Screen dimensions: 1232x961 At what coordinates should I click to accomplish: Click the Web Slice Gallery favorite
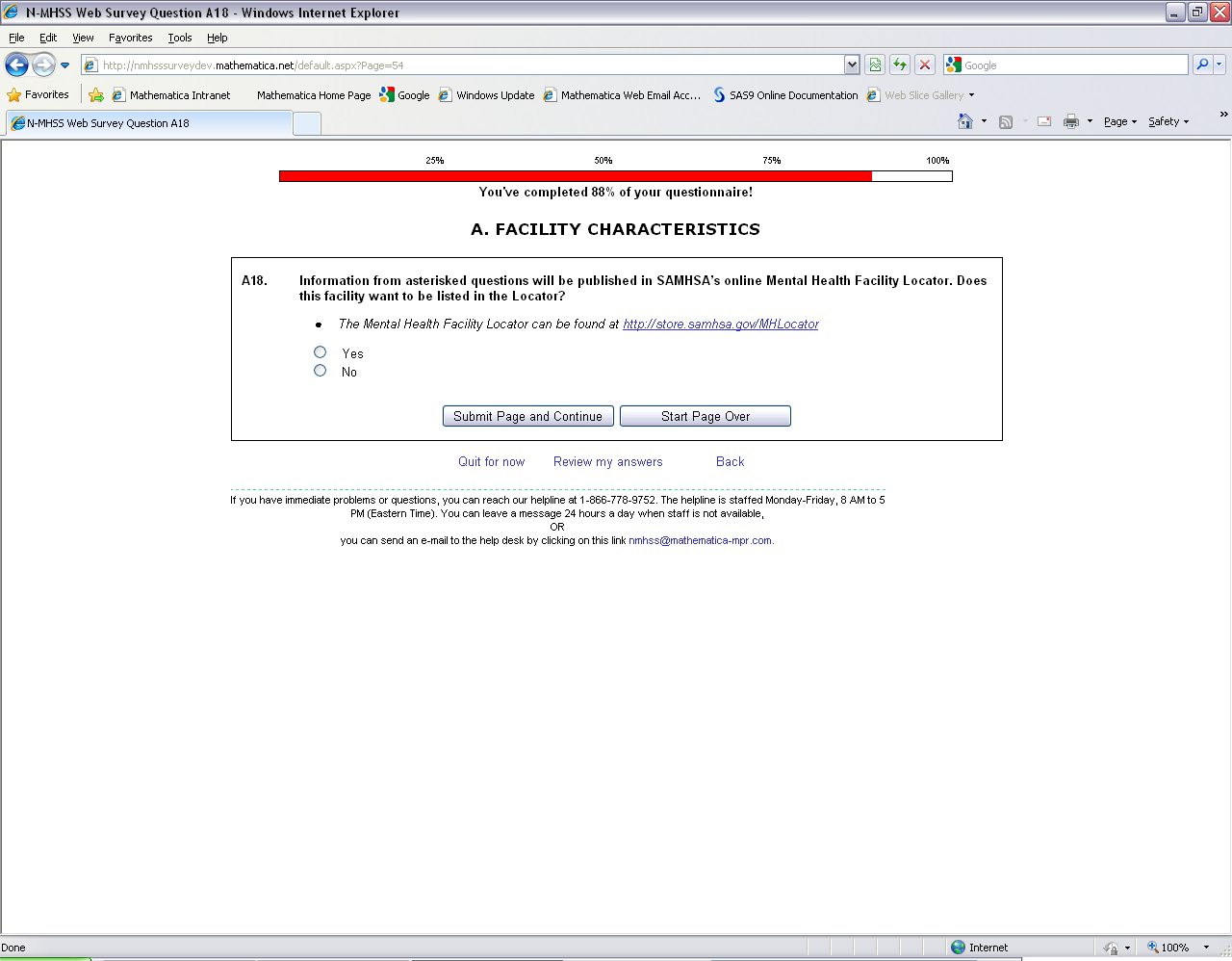[915, 94]
